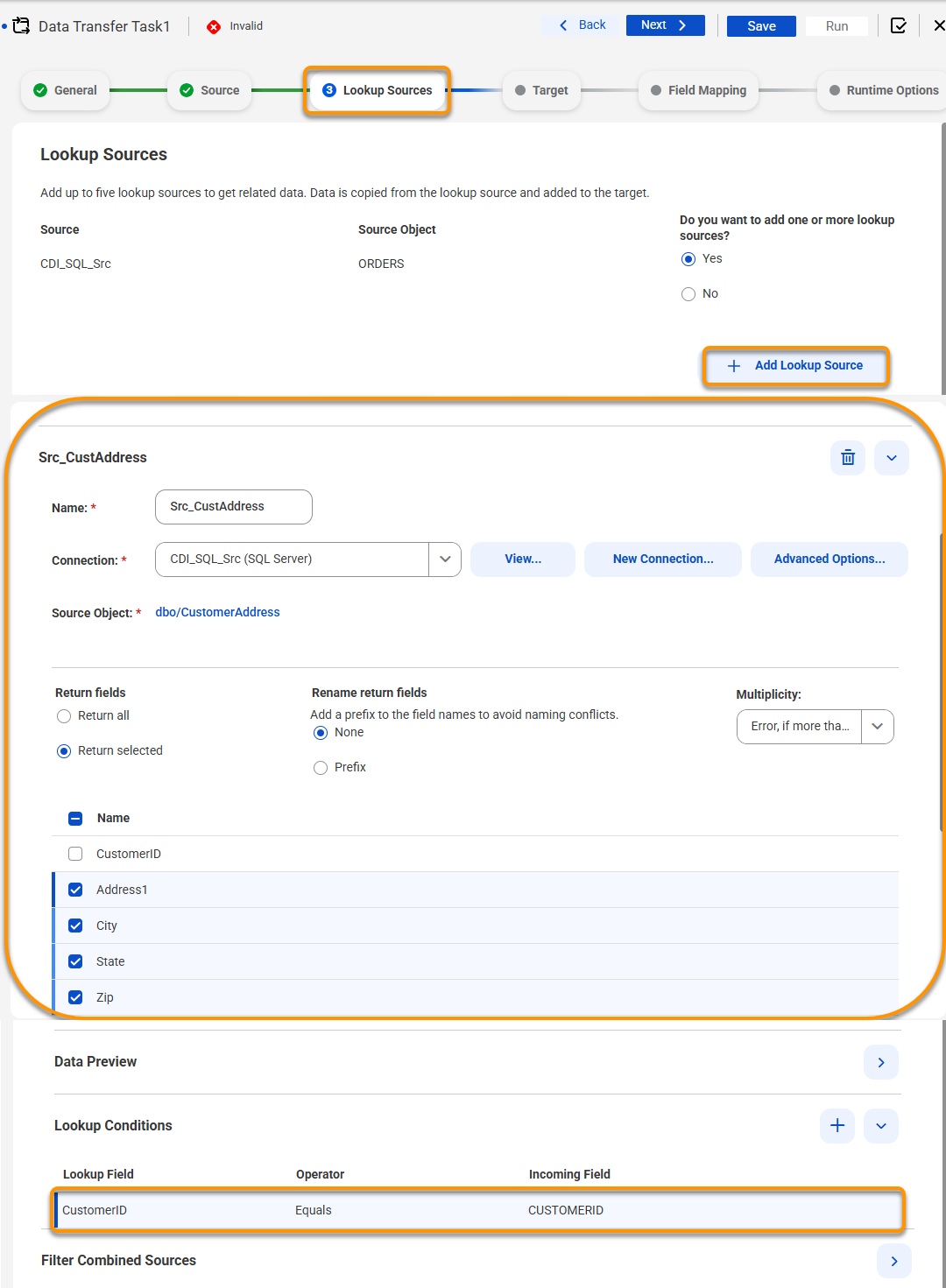Click New Connection... button
The image size is (946, 1288).
pos(663,559)
